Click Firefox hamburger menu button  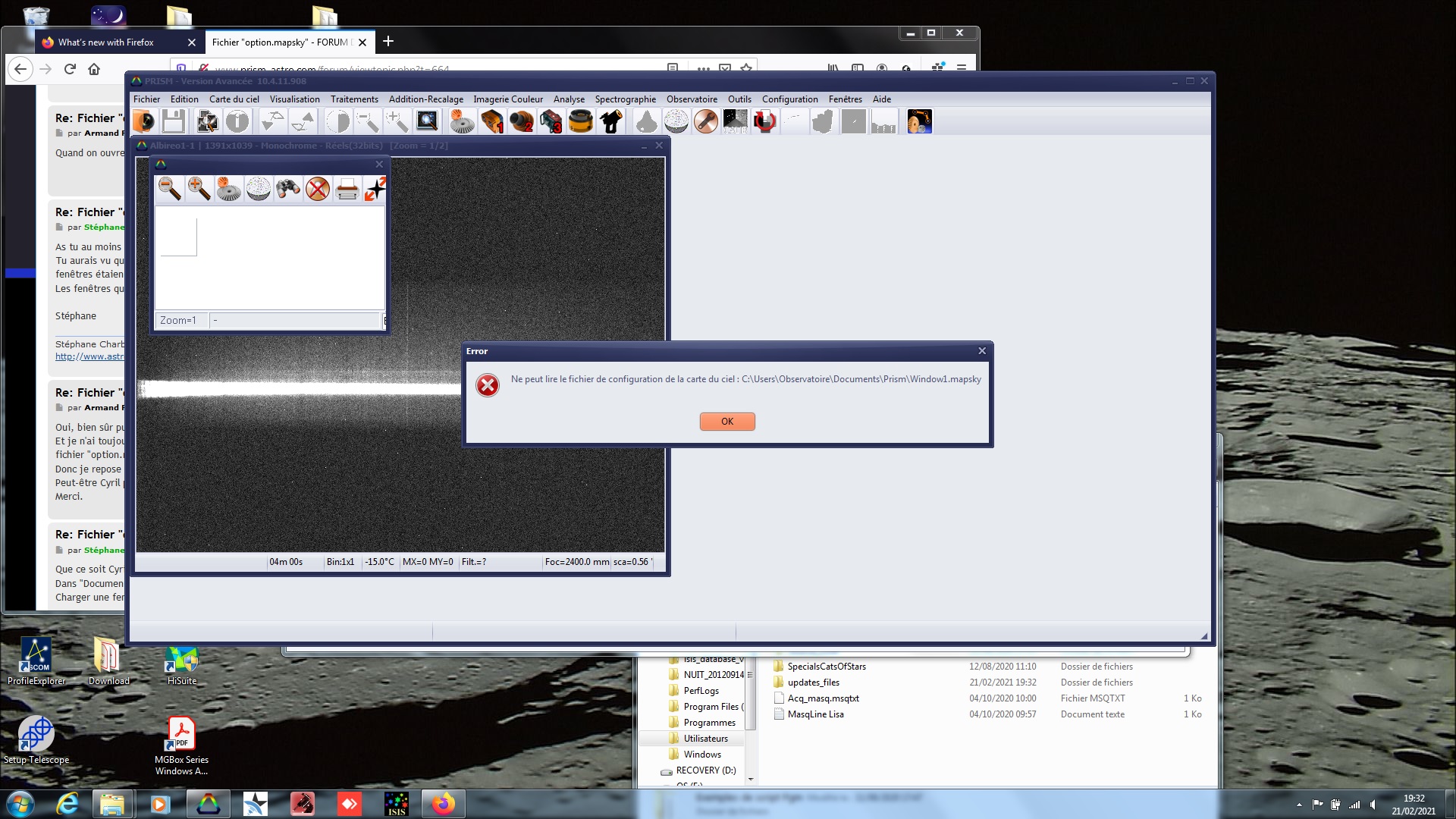961,68
